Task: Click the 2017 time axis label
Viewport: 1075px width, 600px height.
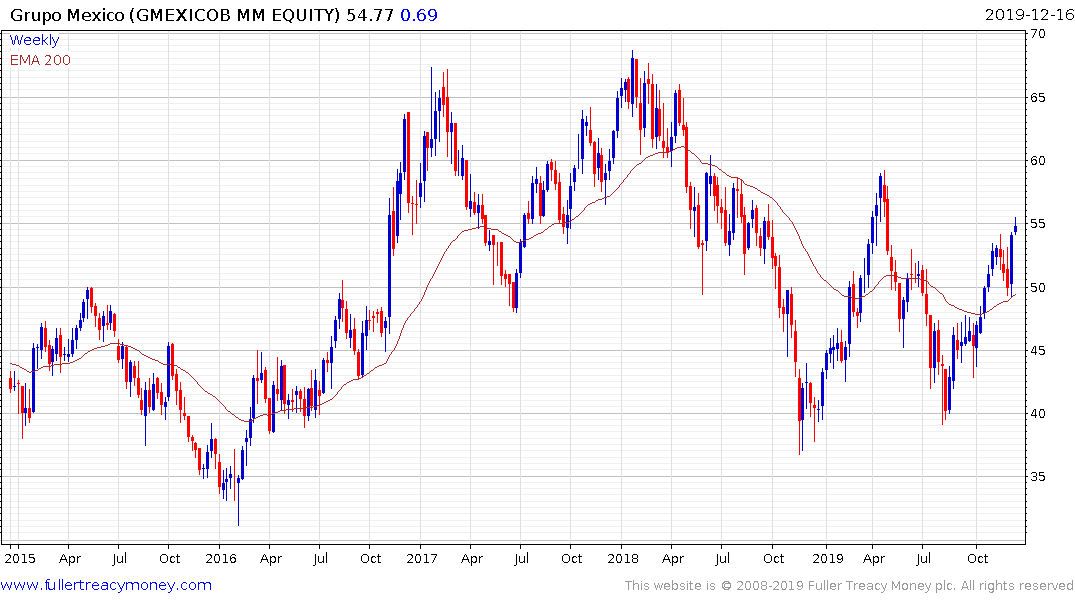Action: (x=422, y=558)
